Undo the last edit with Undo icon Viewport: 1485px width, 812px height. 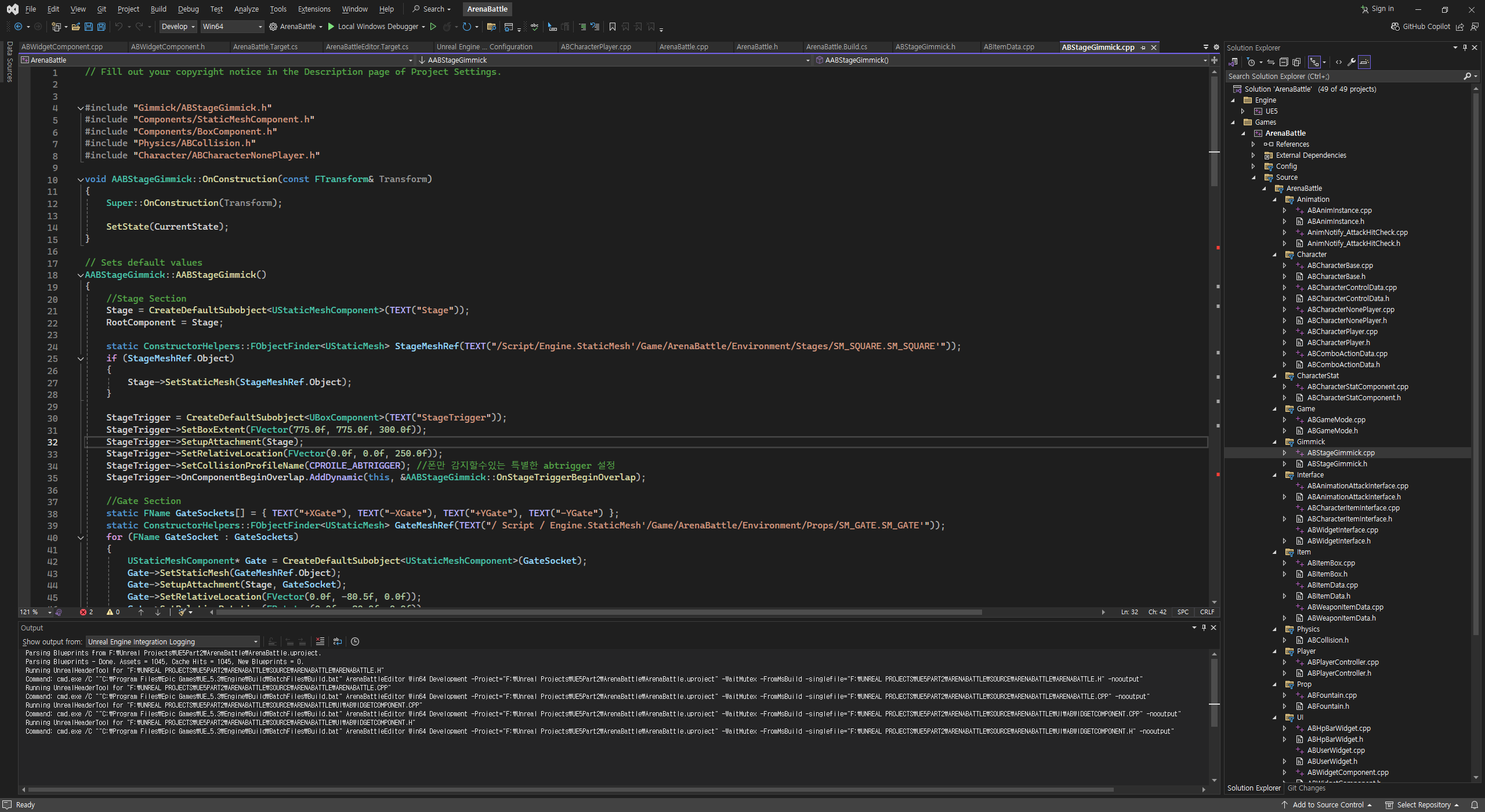pos(119,27)
